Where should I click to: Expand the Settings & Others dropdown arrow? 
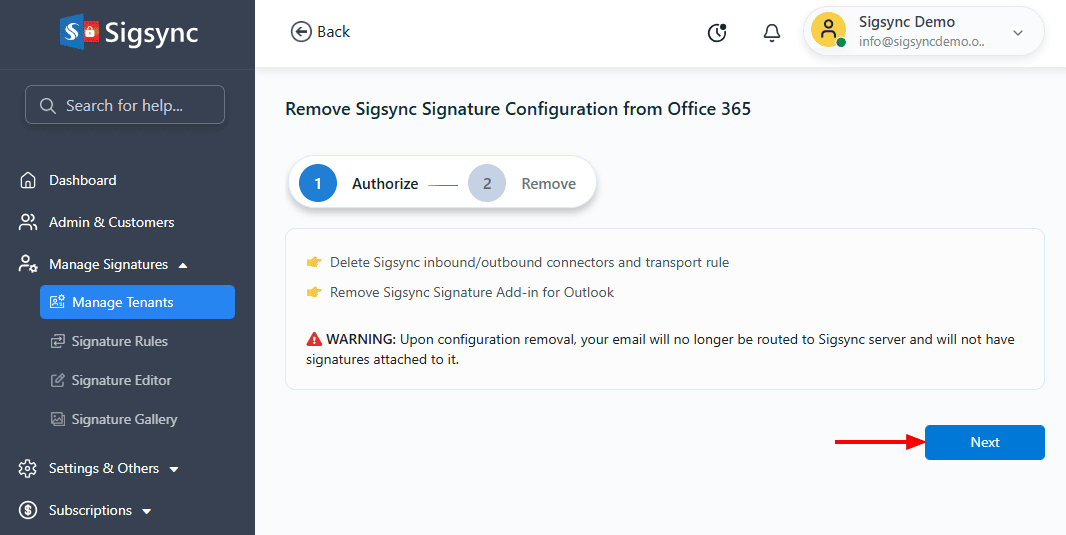(x=174, y=469)
